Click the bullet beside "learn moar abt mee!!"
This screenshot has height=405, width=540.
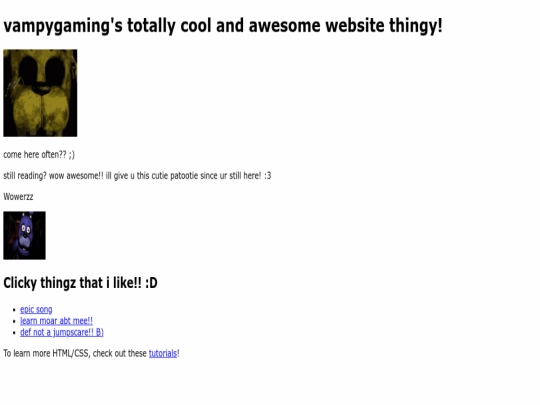14,322
